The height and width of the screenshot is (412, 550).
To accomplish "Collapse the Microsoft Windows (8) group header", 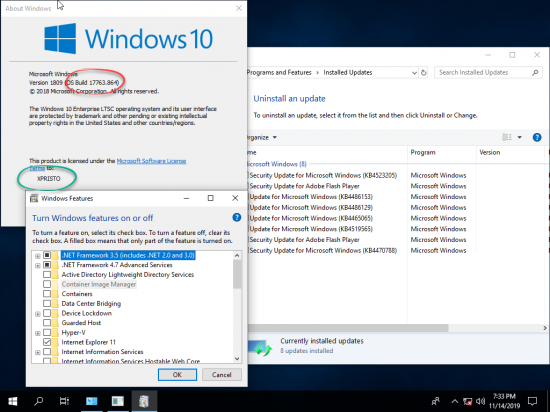I will [277, 164].
